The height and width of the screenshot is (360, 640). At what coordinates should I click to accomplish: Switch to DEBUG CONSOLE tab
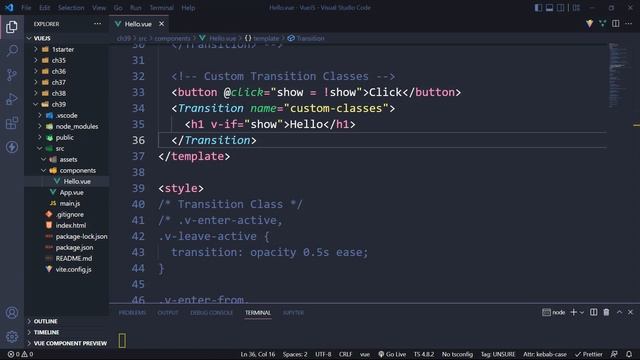click(x=211, y=313)
